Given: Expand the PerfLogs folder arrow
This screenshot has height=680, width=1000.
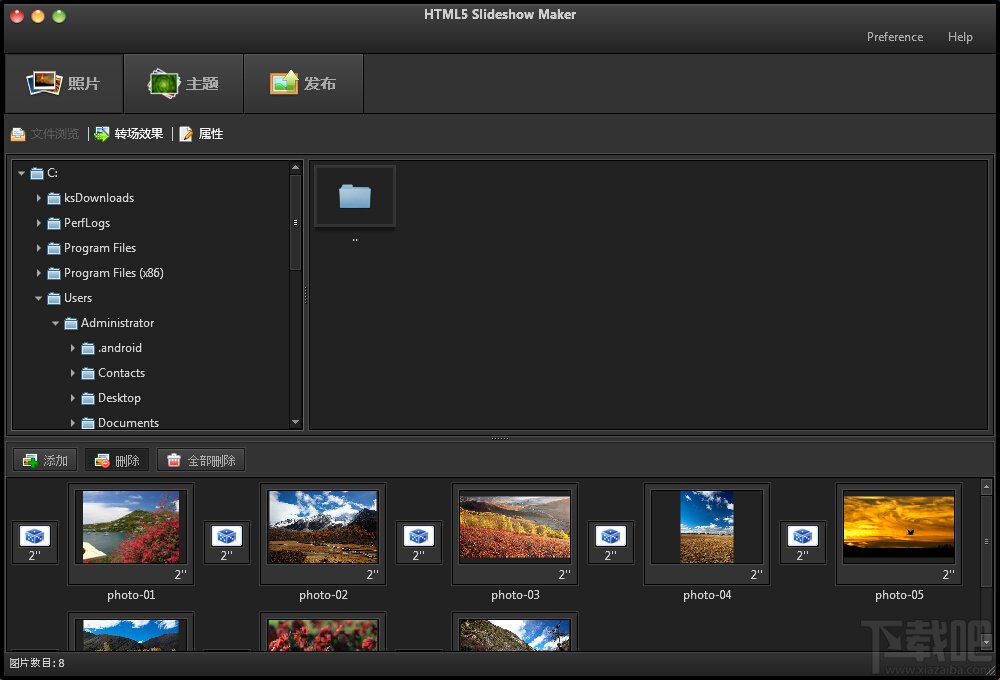Looking at the screenshot, I should (38, 223).
